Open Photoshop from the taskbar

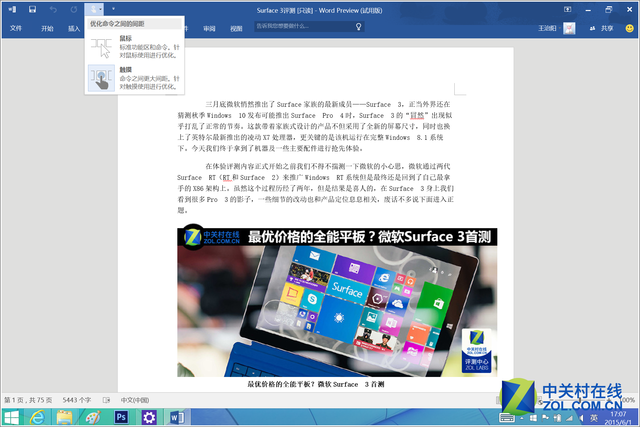point(121,417)
